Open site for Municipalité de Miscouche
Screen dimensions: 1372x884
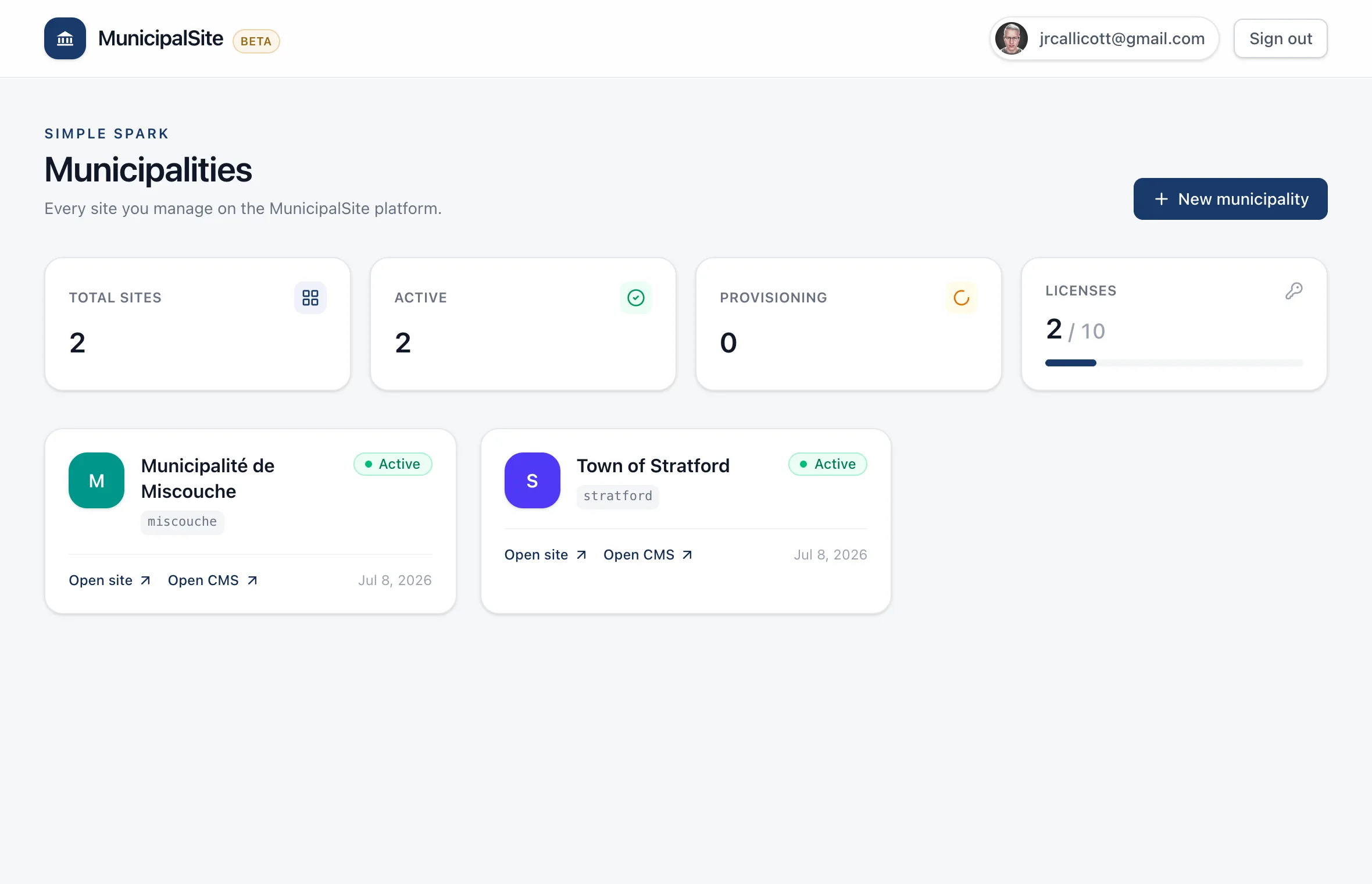110,580
